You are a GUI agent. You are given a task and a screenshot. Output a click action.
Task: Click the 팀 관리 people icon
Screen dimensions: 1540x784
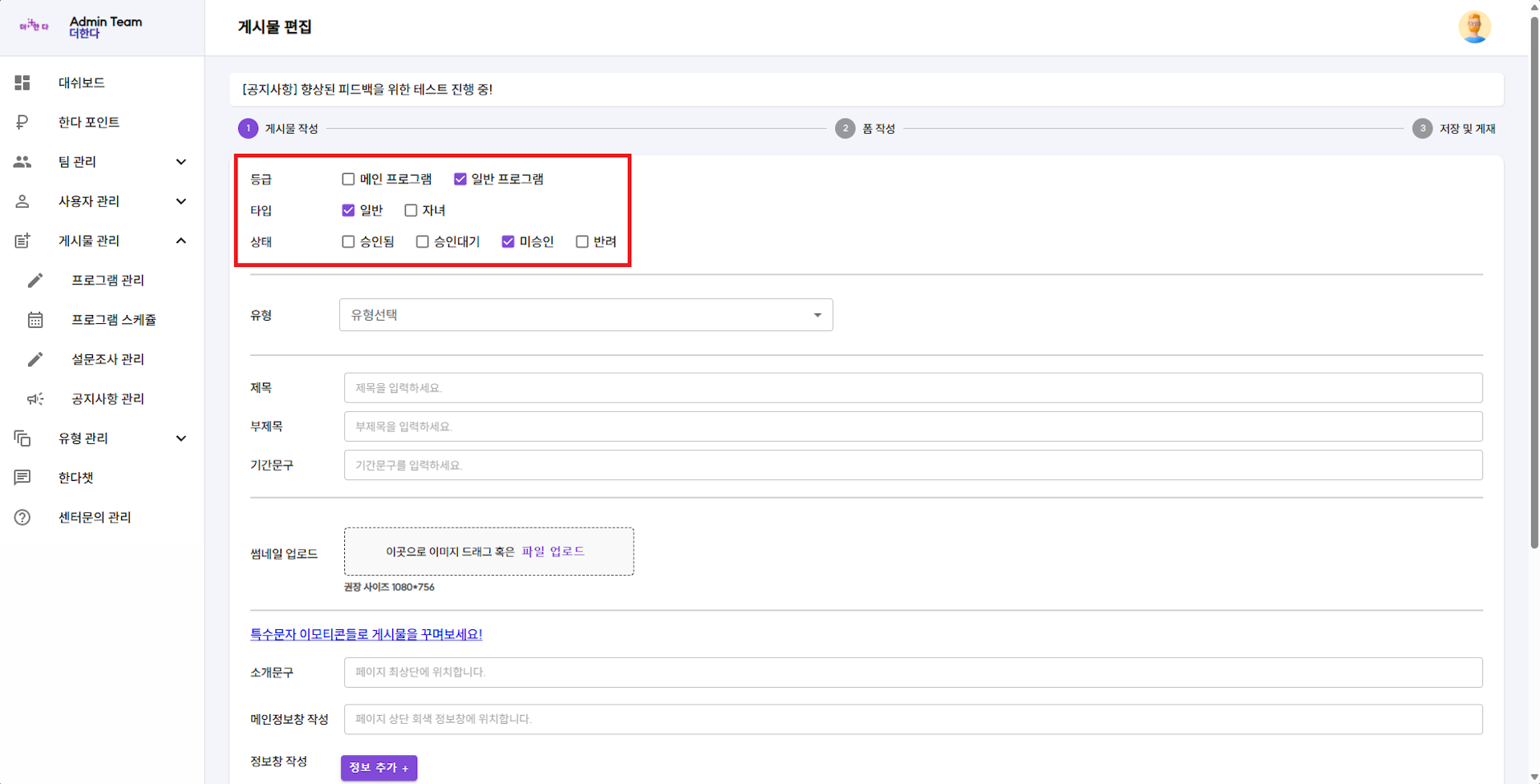(22, 161)
